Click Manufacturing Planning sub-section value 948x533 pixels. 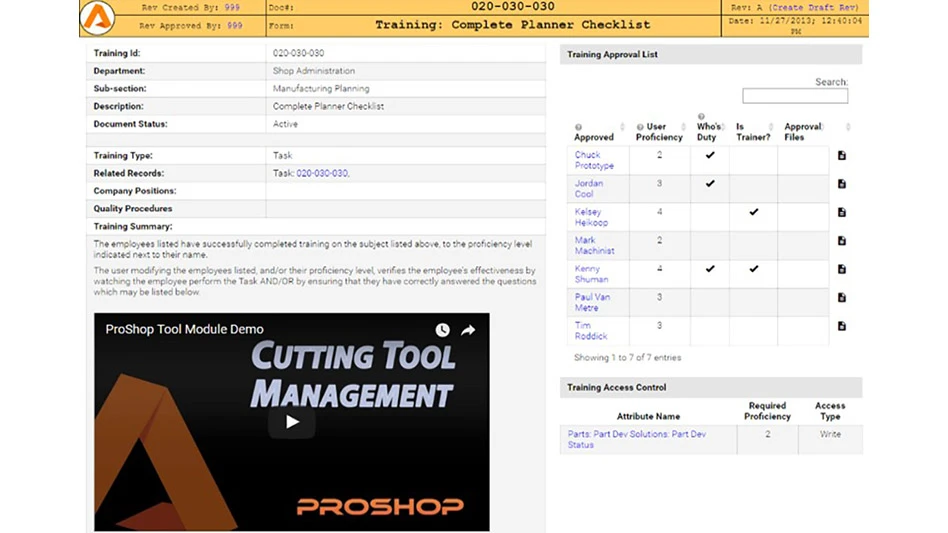click(321, 88)
